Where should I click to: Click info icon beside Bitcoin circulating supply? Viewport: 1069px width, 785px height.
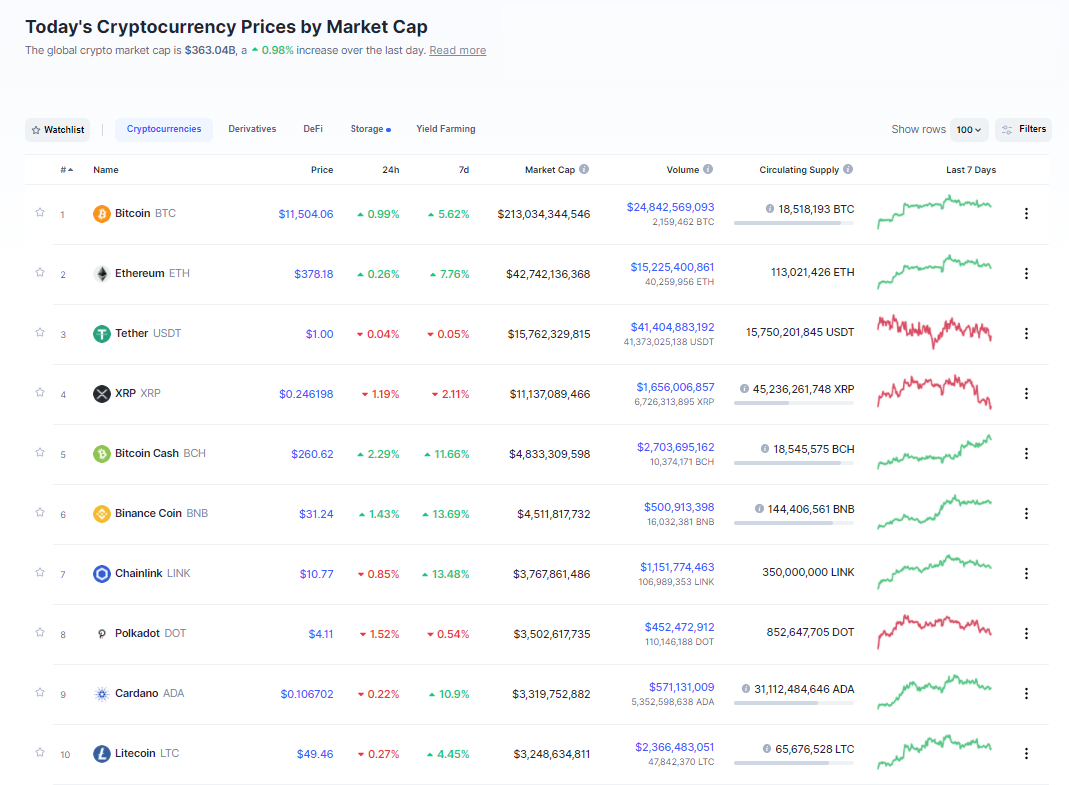[x=770, y=209]
